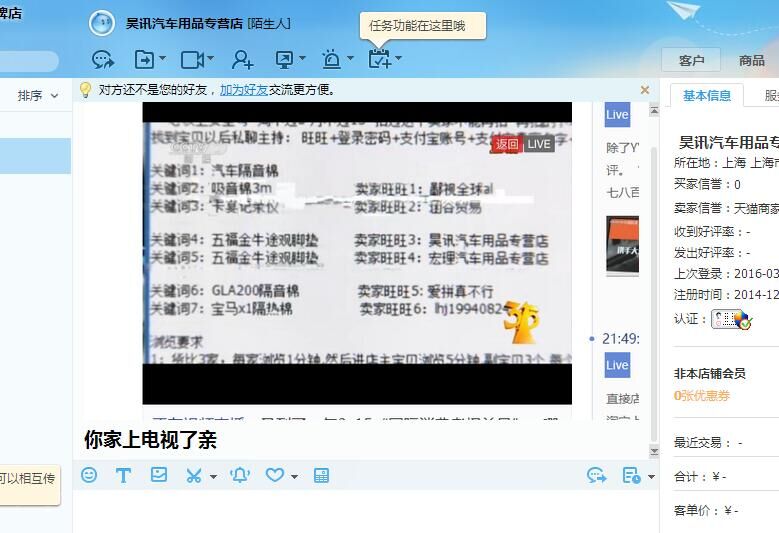Viewport: 779px width, 533px height.
Task: Click chat scrollbar bottom arrow
Action: 654,451
